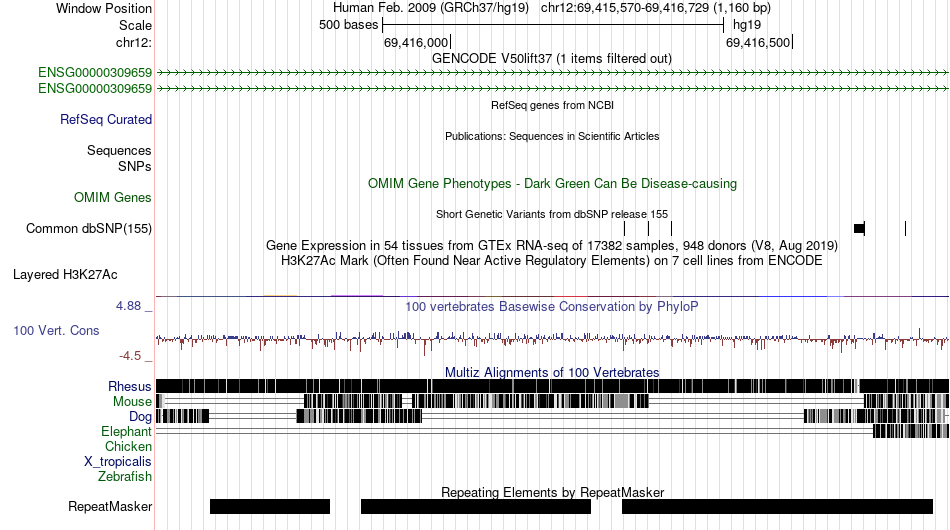Click the Sequences track label

119,150
